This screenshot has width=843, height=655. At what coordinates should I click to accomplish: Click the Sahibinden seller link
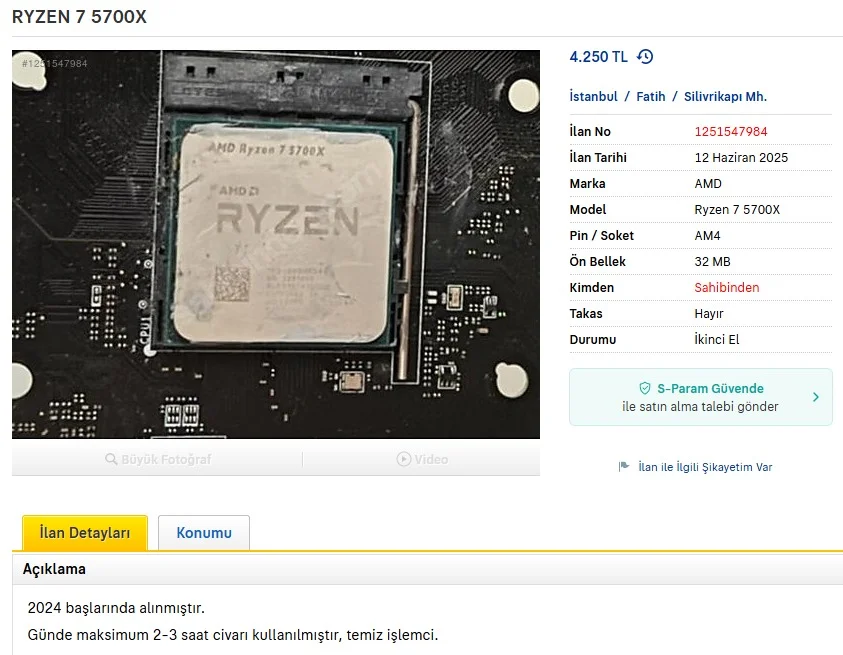pos(727,288)
